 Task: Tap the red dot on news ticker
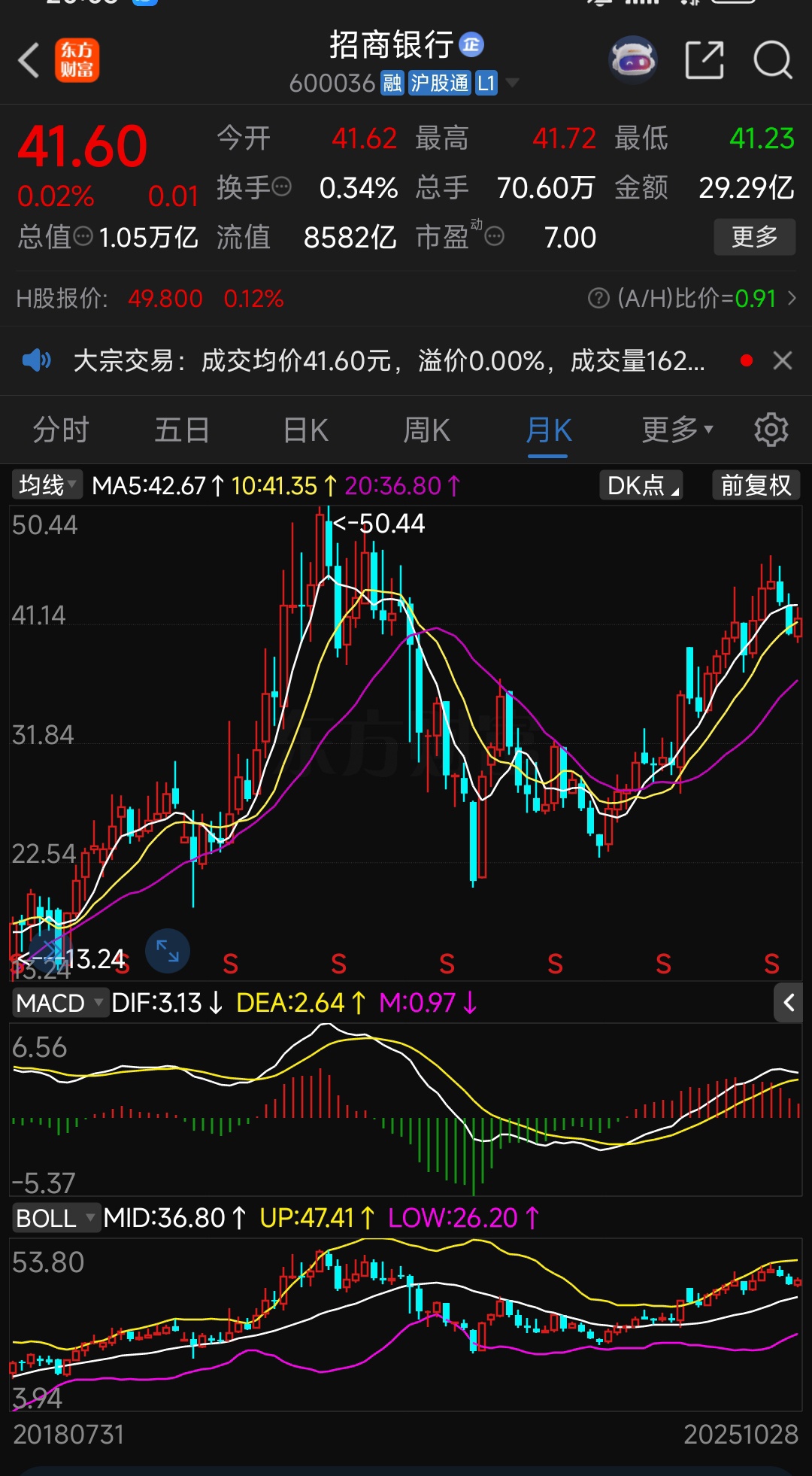[x=747, y=360]
